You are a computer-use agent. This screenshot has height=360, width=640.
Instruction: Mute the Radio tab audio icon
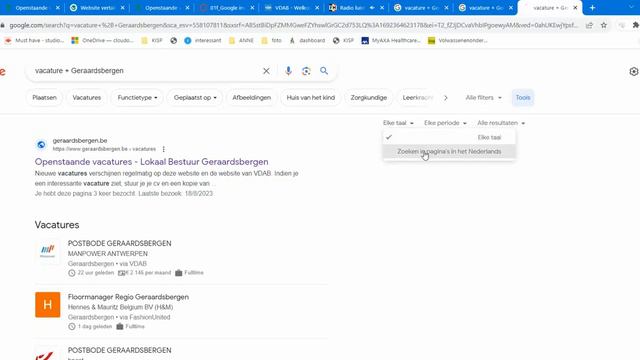pyautogui.click(x=372, y=8)
